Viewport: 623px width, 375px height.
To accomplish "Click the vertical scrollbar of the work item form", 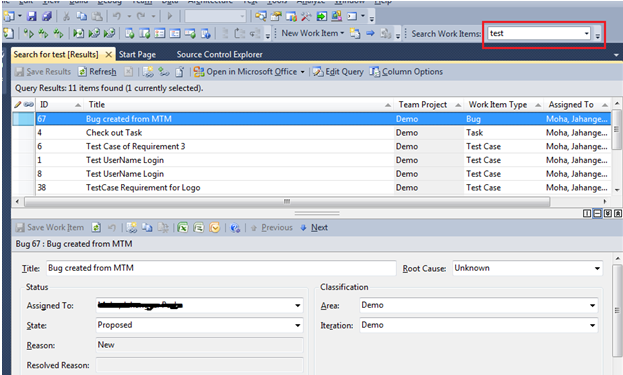I will (x=617, y=310).
